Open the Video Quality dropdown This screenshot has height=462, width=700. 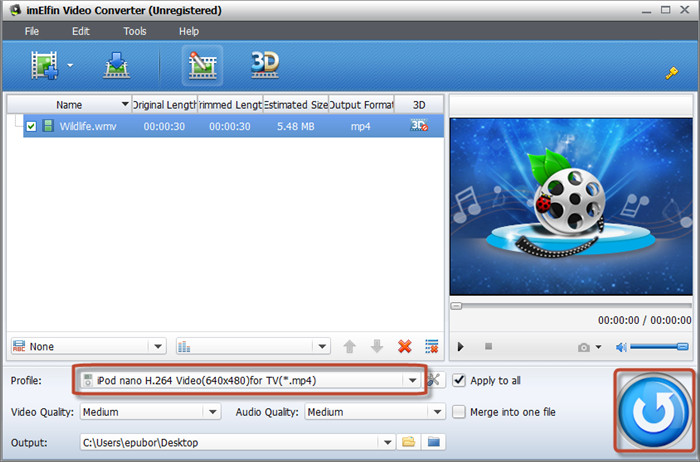tap(150, 412)
